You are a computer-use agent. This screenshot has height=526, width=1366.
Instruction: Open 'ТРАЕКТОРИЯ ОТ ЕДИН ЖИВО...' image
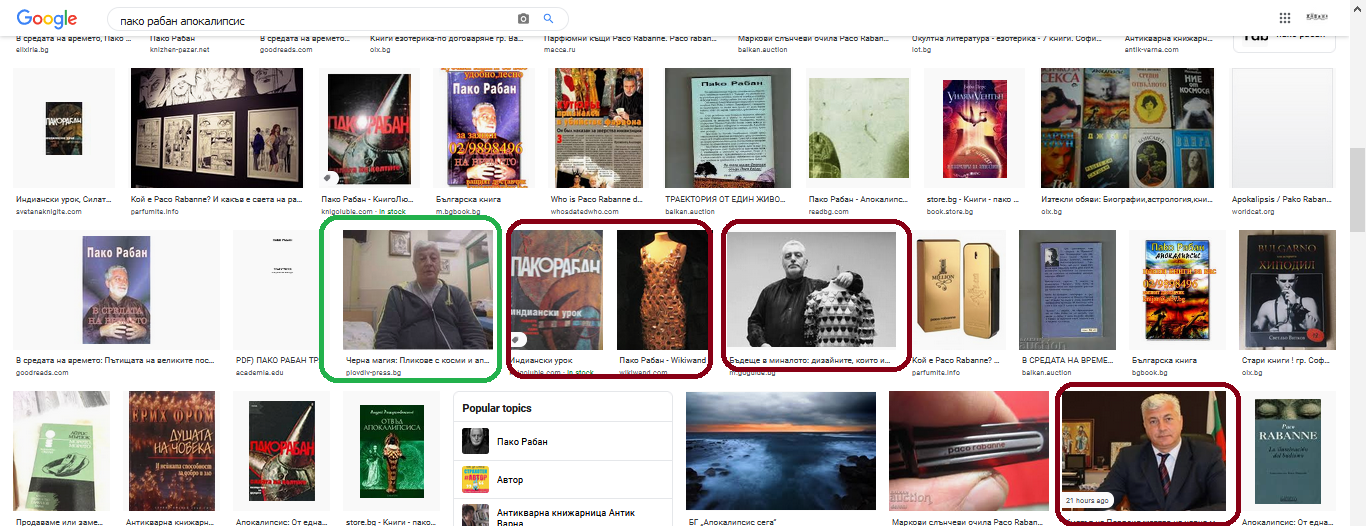(x=728, y=128)
